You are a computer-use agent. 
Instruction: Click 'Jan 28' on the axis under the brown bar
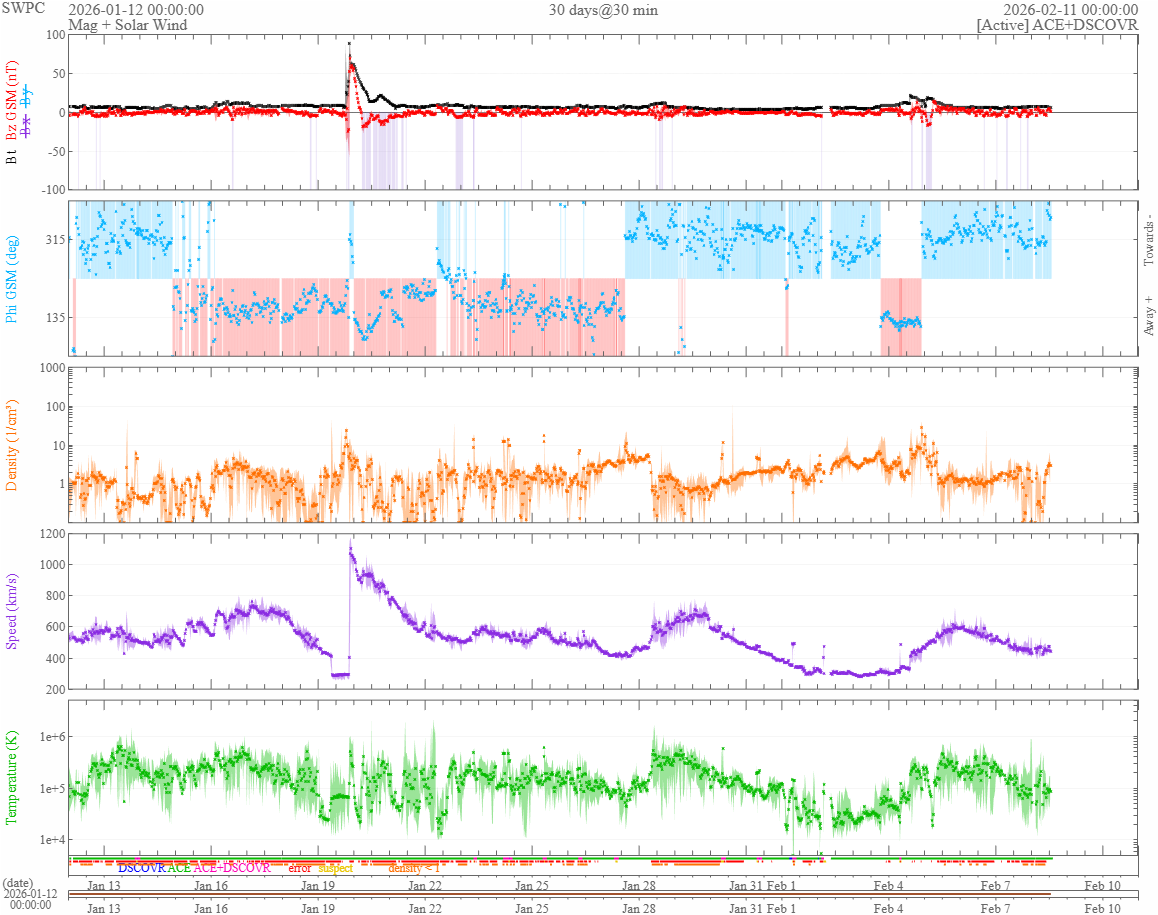(639, 908)
